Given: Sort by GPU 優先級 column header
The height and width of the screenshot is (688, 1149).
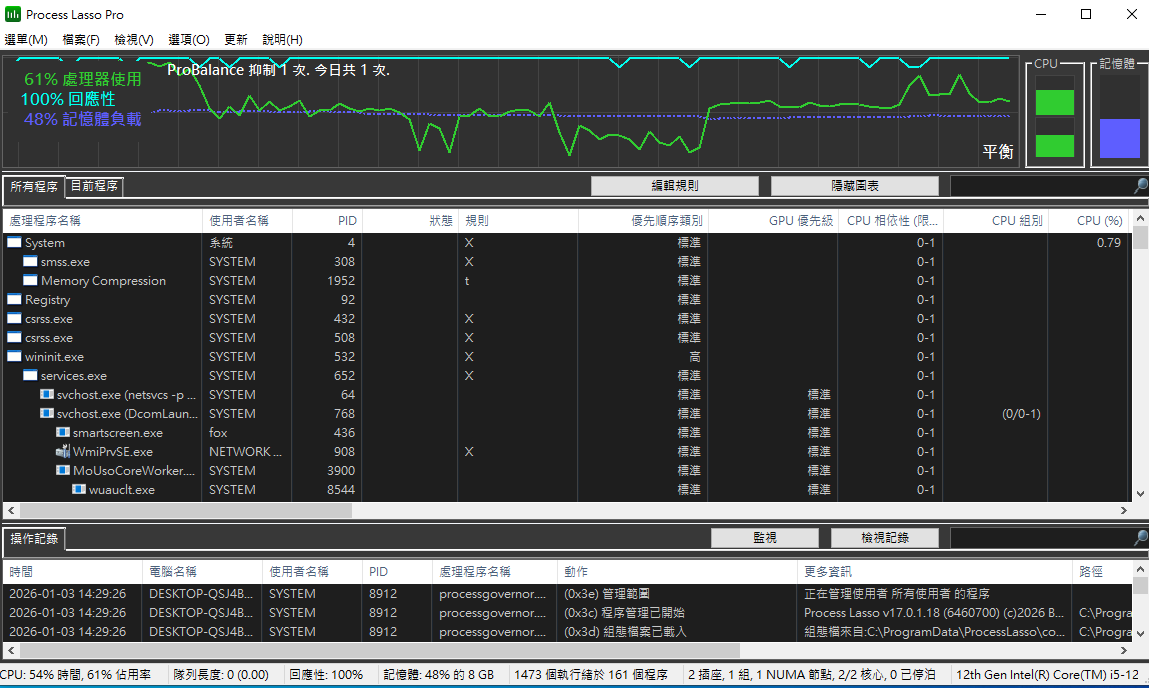Looking at the screenshot, I should 773,221.
